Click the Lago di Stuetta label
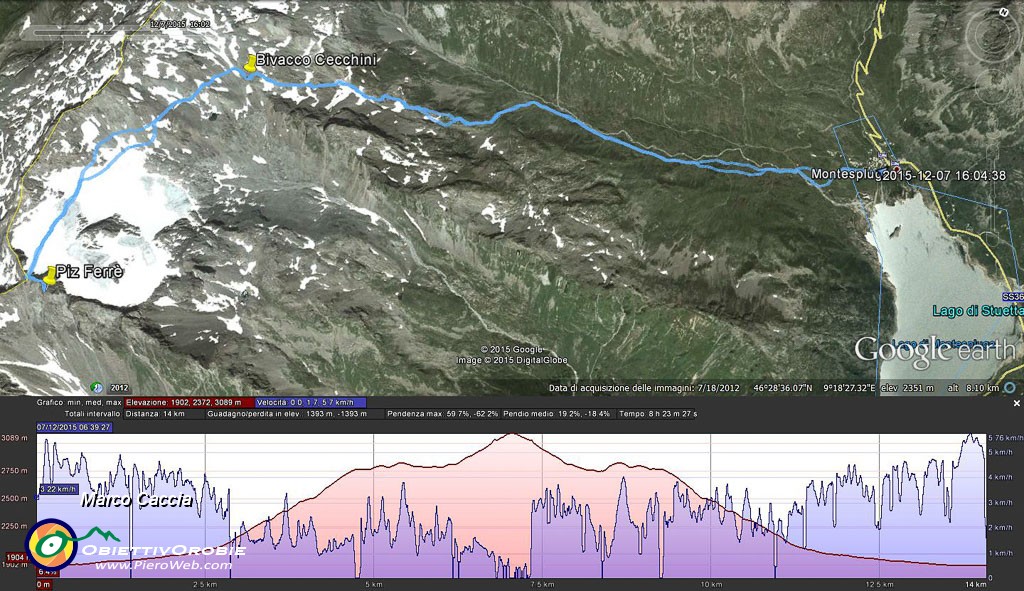This screenshot has width=1024, height=591. (977, 311)
